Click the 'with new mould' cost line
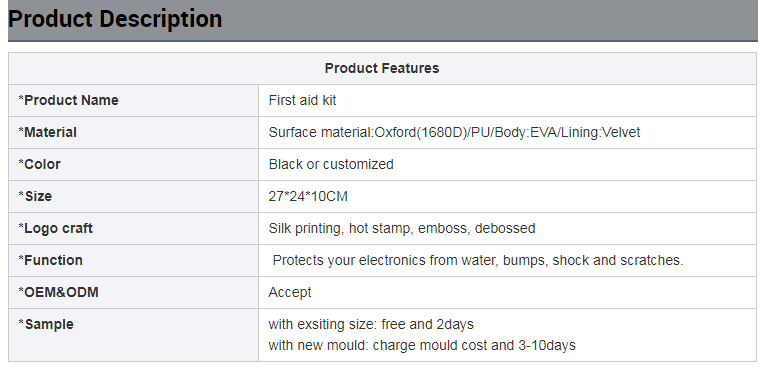Viewport: 767px width, 368px height. tap(422, 345)
